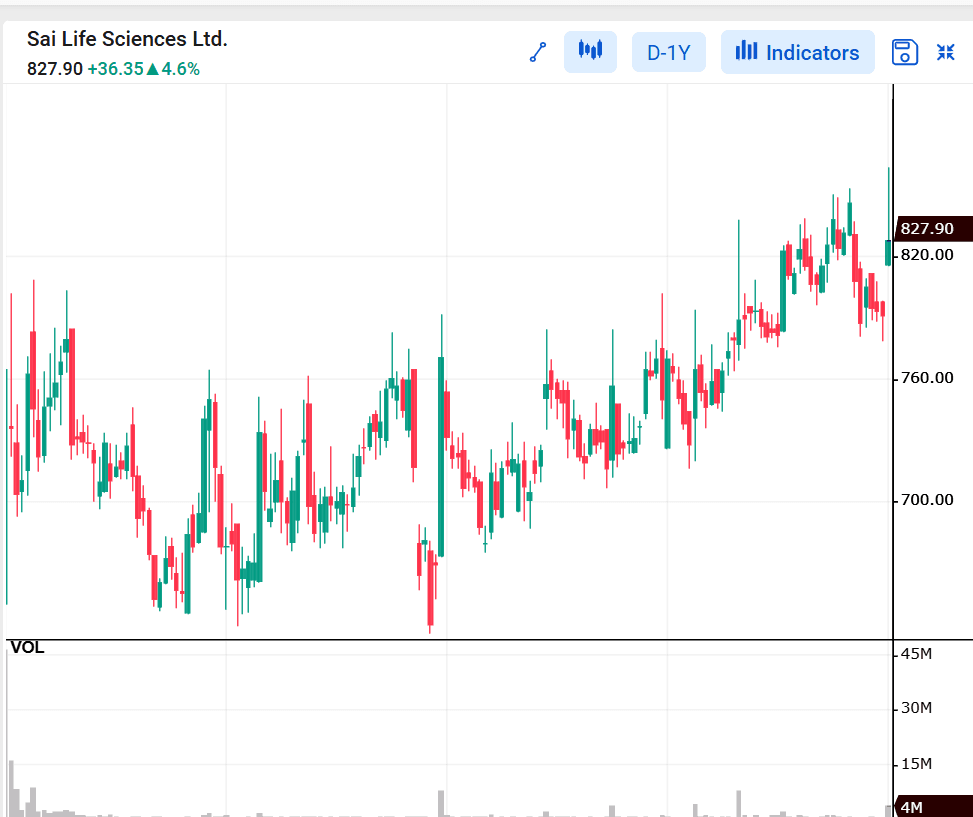Save the chart layout
Viewport: 973px width, 817px height.
(x=905, y=53)
